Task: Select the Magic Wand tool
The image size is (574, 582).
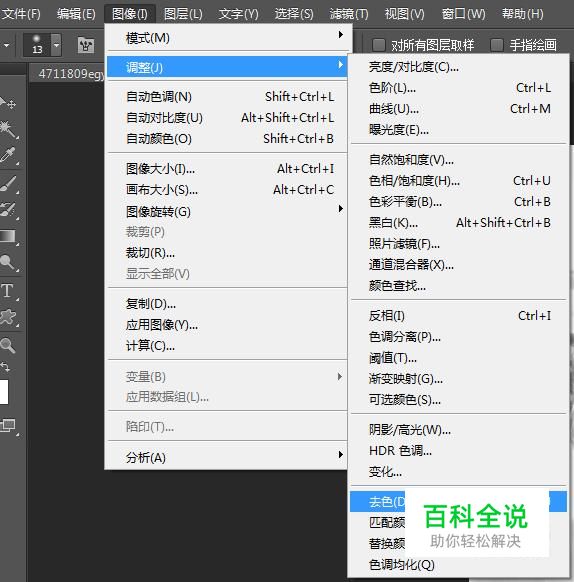Action: click(7, 129)
